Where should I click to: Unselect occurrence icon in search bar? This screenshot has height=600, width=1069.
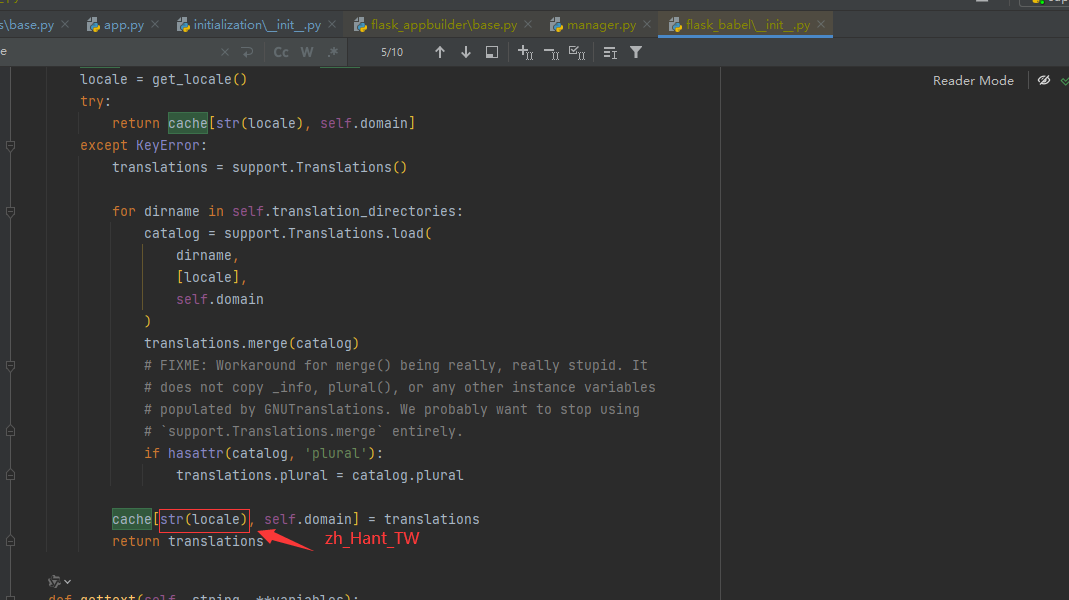pyautogui.click(x=551, y=52)
